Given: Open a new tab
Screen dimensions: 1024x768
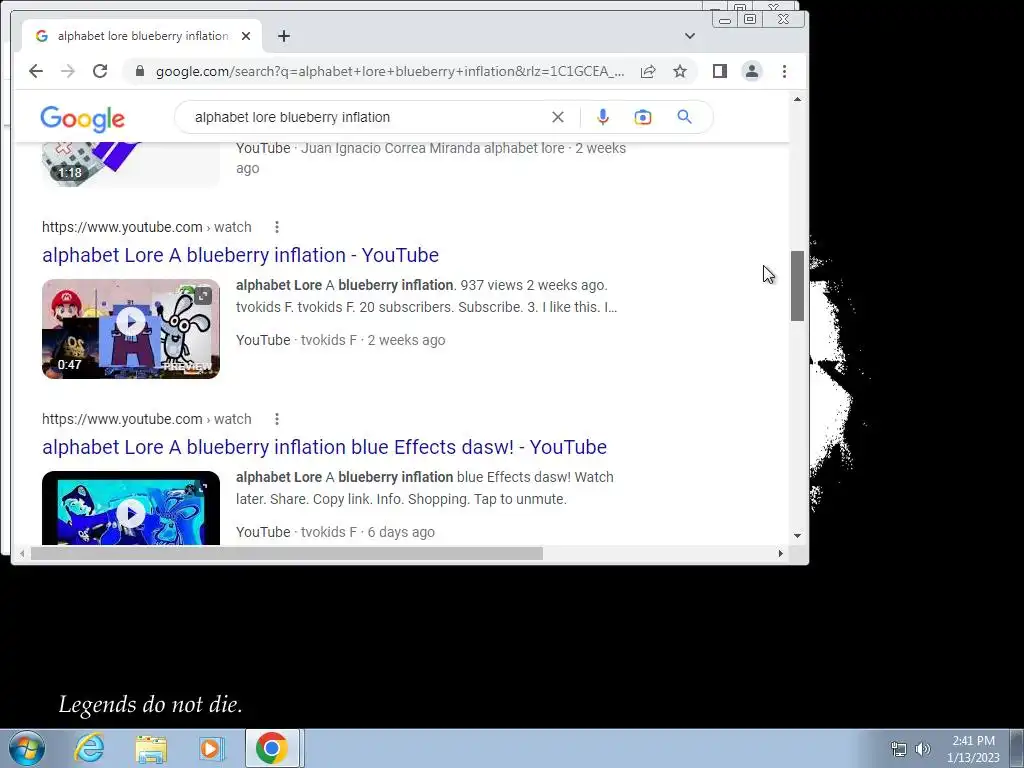Looking at the screenshot, I should coord(283,36).
